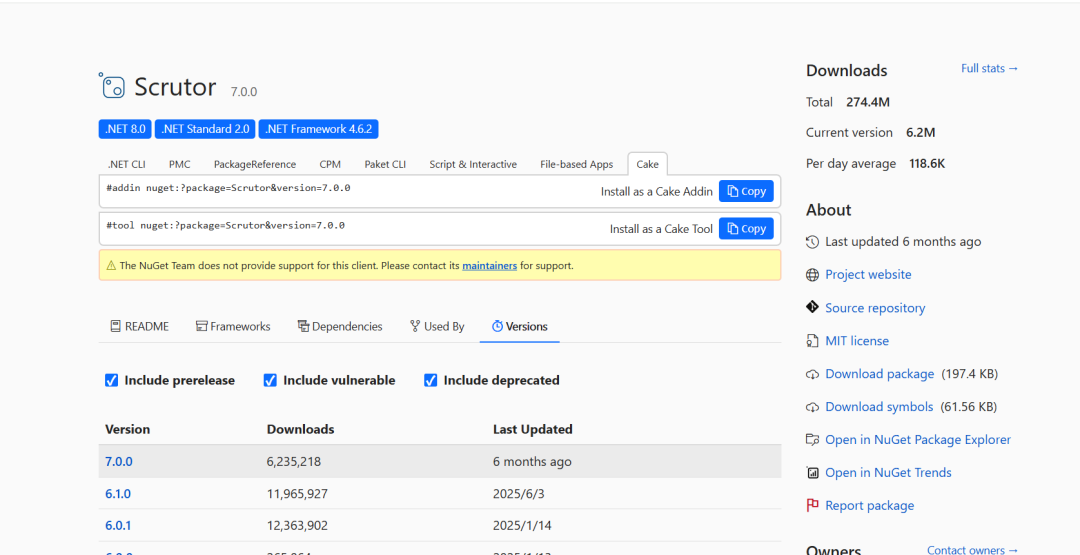Open the Project website link
Screen dimensions: 1080x555
(x=868, y=275)
